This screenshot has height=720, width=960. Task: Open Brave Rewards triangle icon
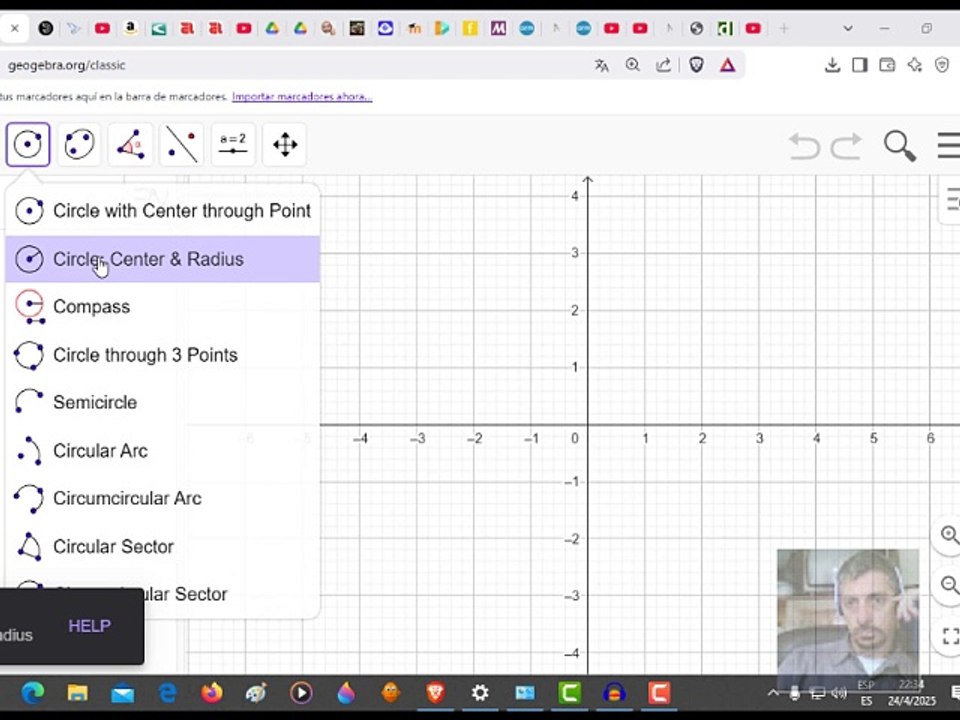727,65
